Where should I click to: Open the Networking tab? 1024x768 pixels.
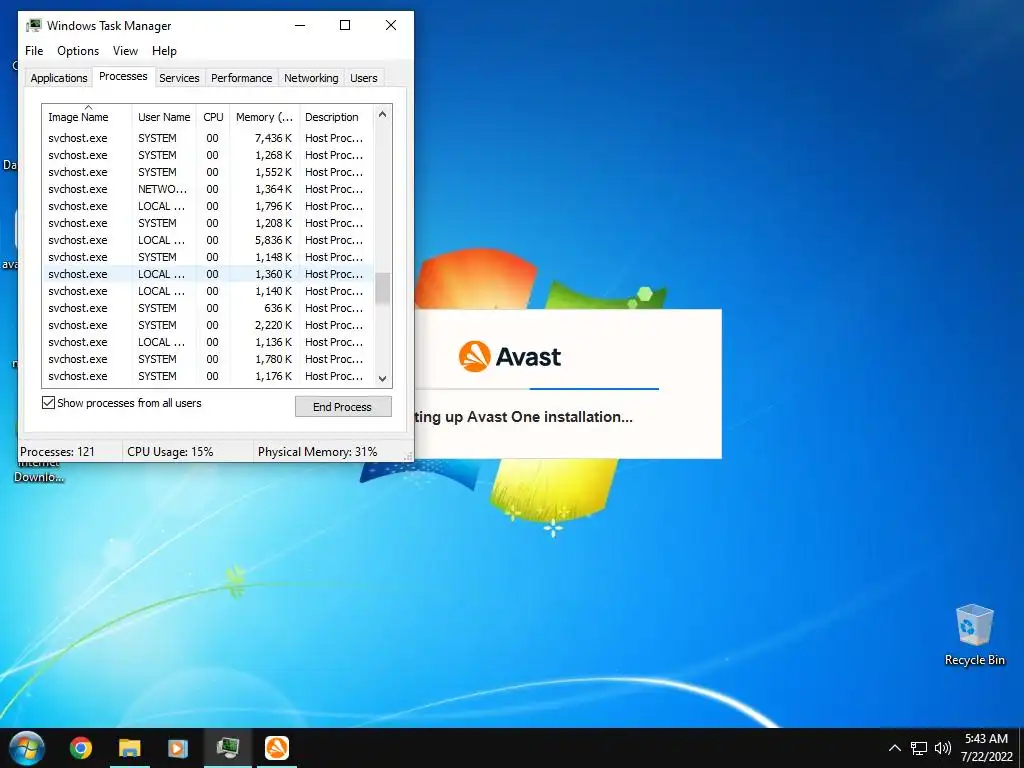click(311, 78)
